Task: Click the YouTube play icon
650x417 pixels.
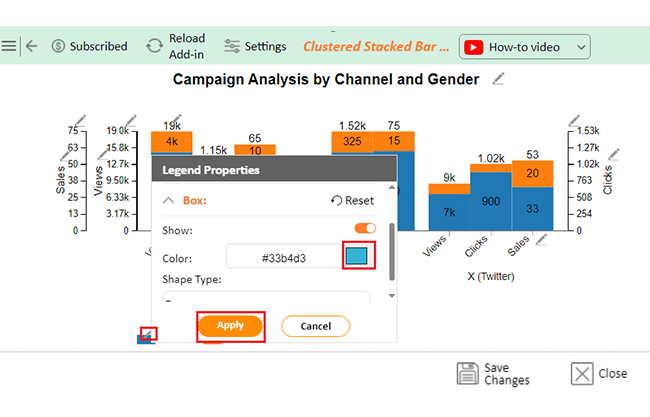Action: coord(474,47)
